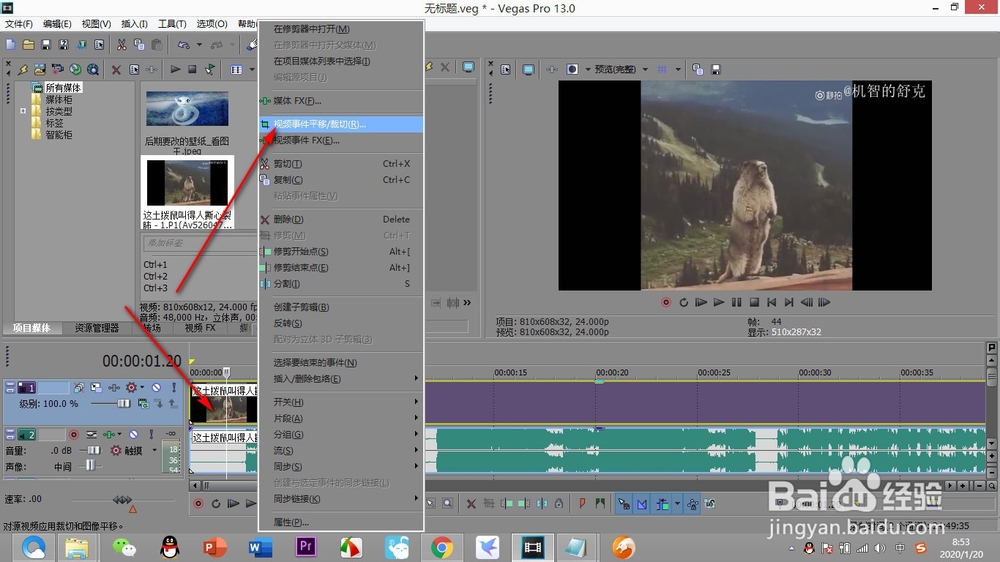
Task: Pause playback in preview transport
Action: click(x=737, y=302)
